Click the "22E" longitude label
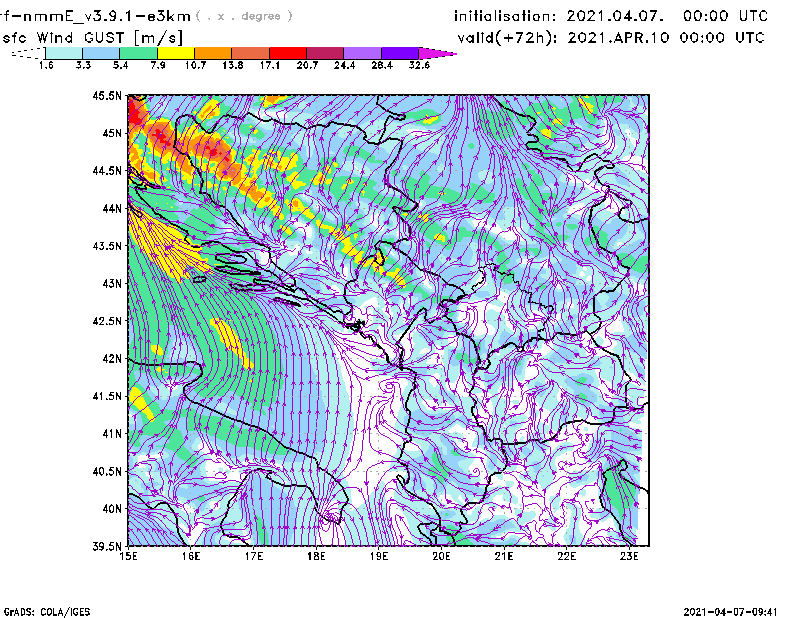The image size is (800, 618). (x=566, y=556)
